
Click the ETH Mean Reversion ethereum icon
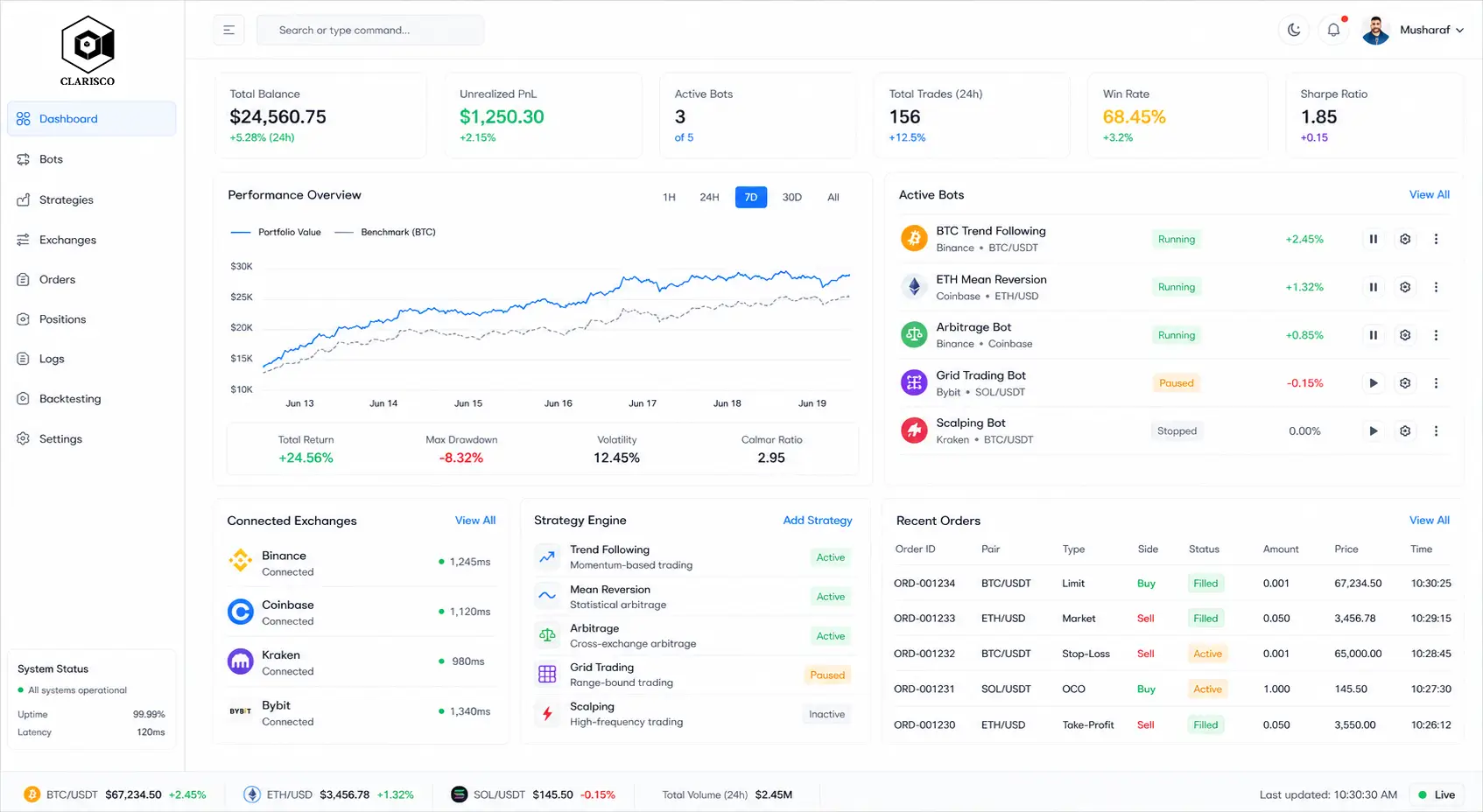click(914, 286)
